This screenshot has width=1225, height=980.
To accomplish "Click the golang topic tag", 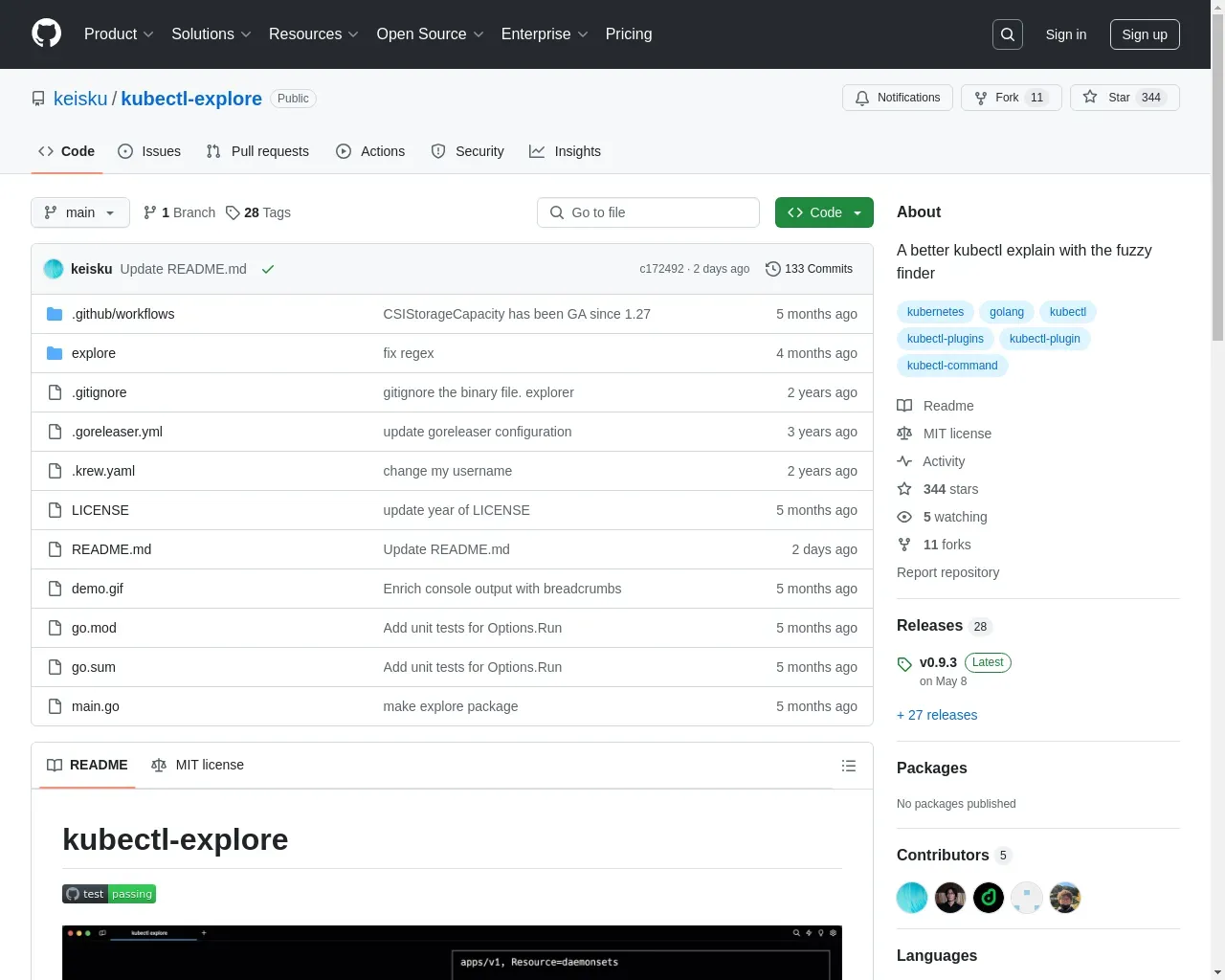I will 1007,312.
